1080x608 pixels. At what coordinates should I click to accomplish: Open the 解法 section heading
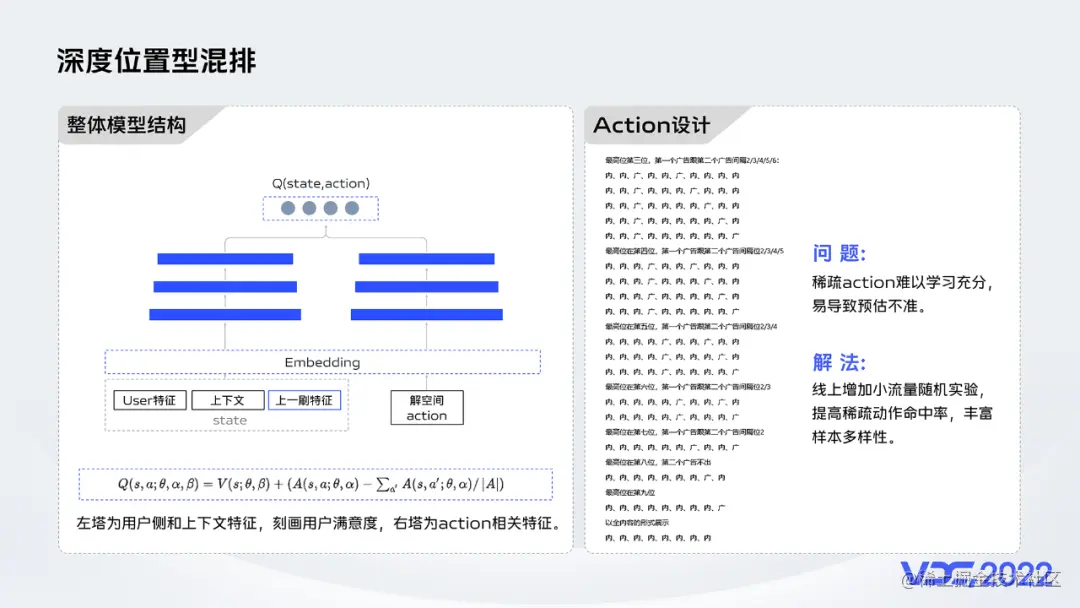point(841,362)
